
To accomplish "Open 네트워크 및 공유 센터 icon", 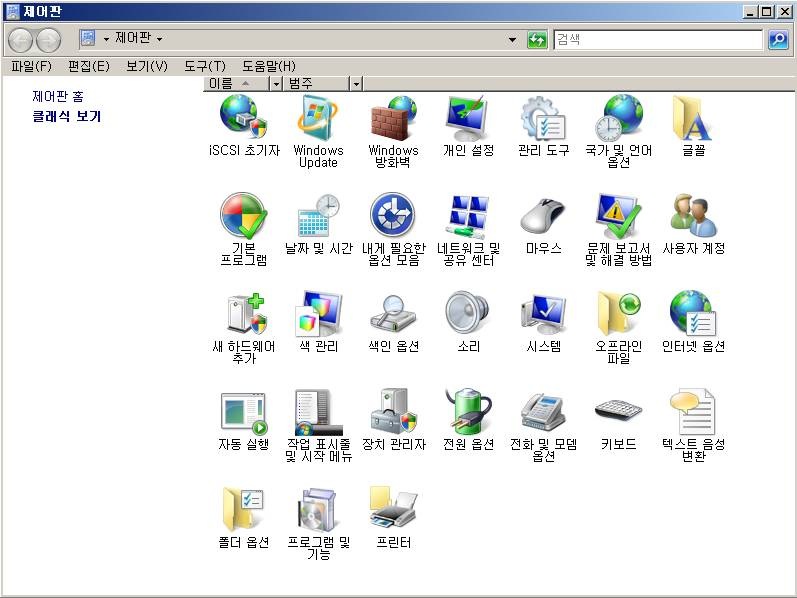I will point(468,217).
